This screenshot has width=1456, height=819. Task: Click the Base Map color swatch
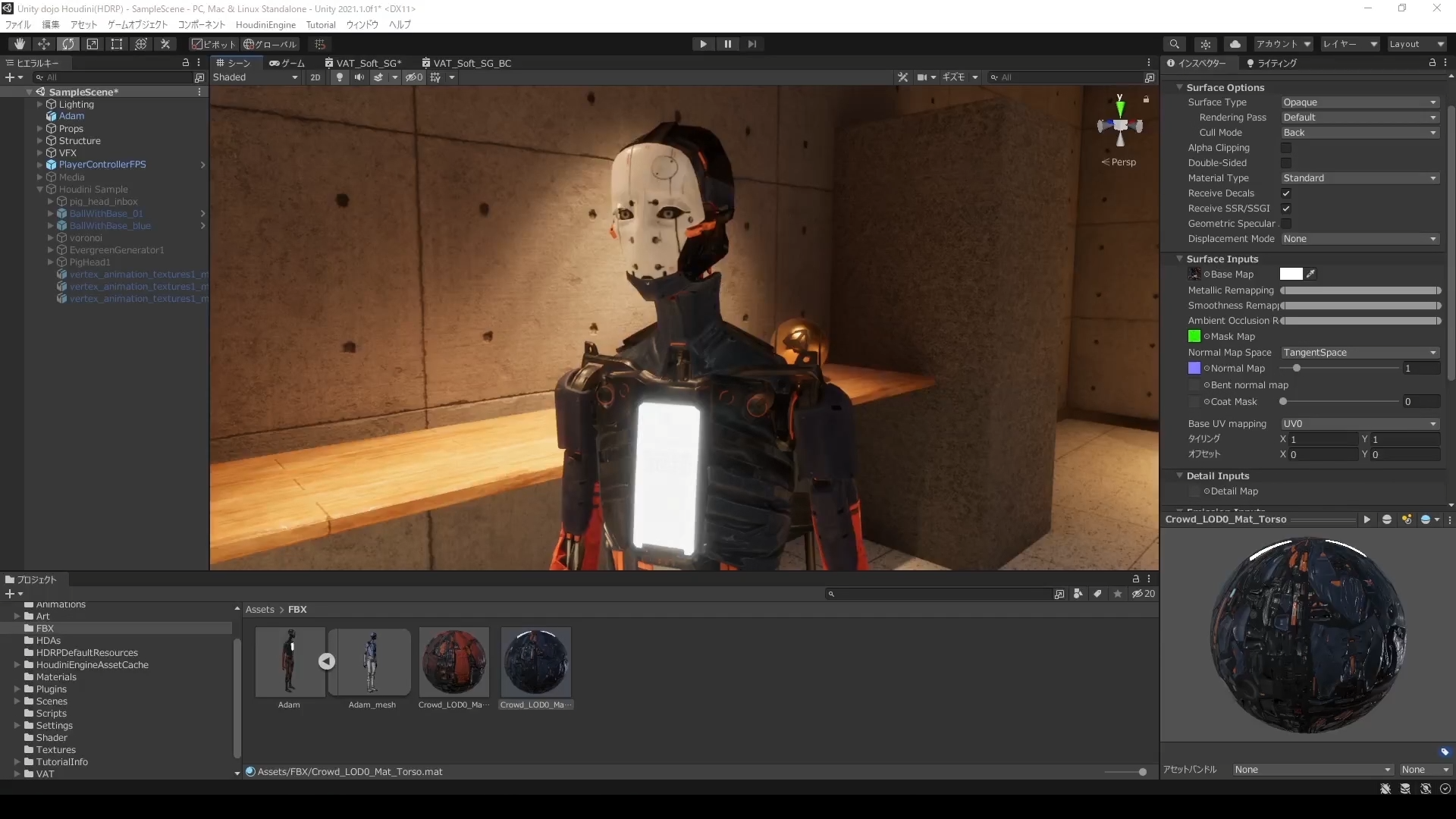click(x=1291, y=275)
